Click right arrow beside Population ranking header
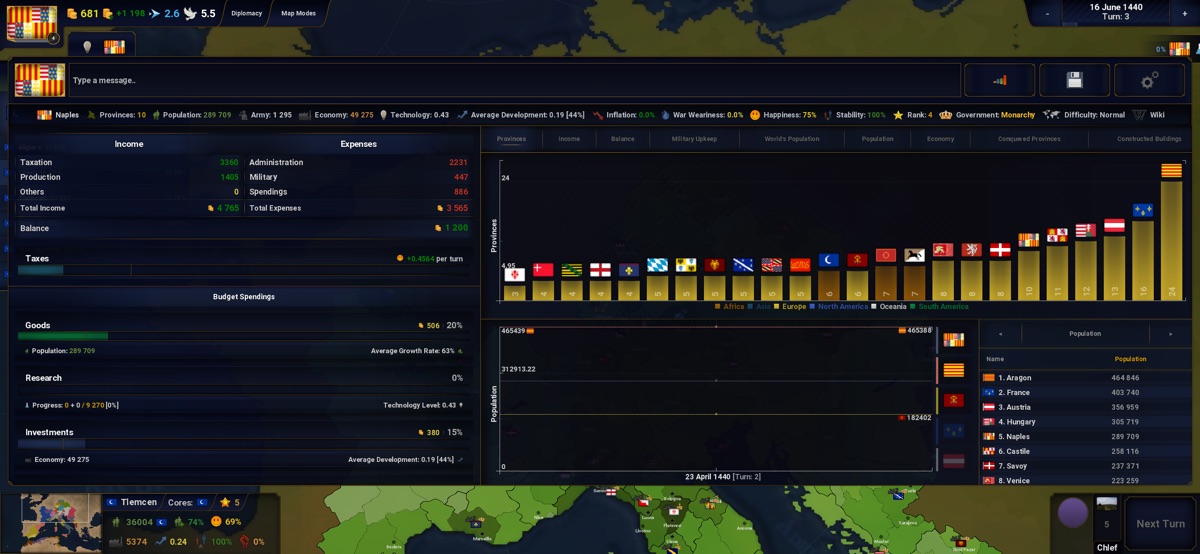Viewport: 1200px width, 554px height. (1170, 334)
